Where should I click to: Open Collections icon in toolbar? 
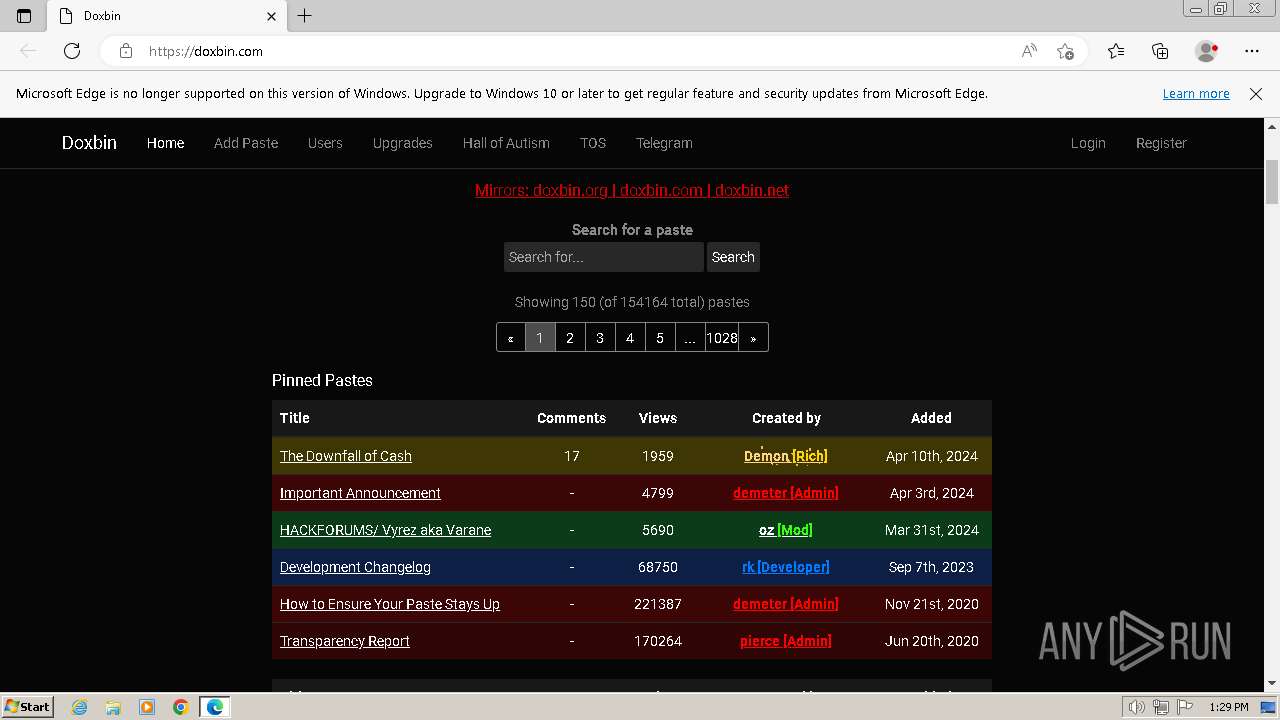coord(1160,51)
